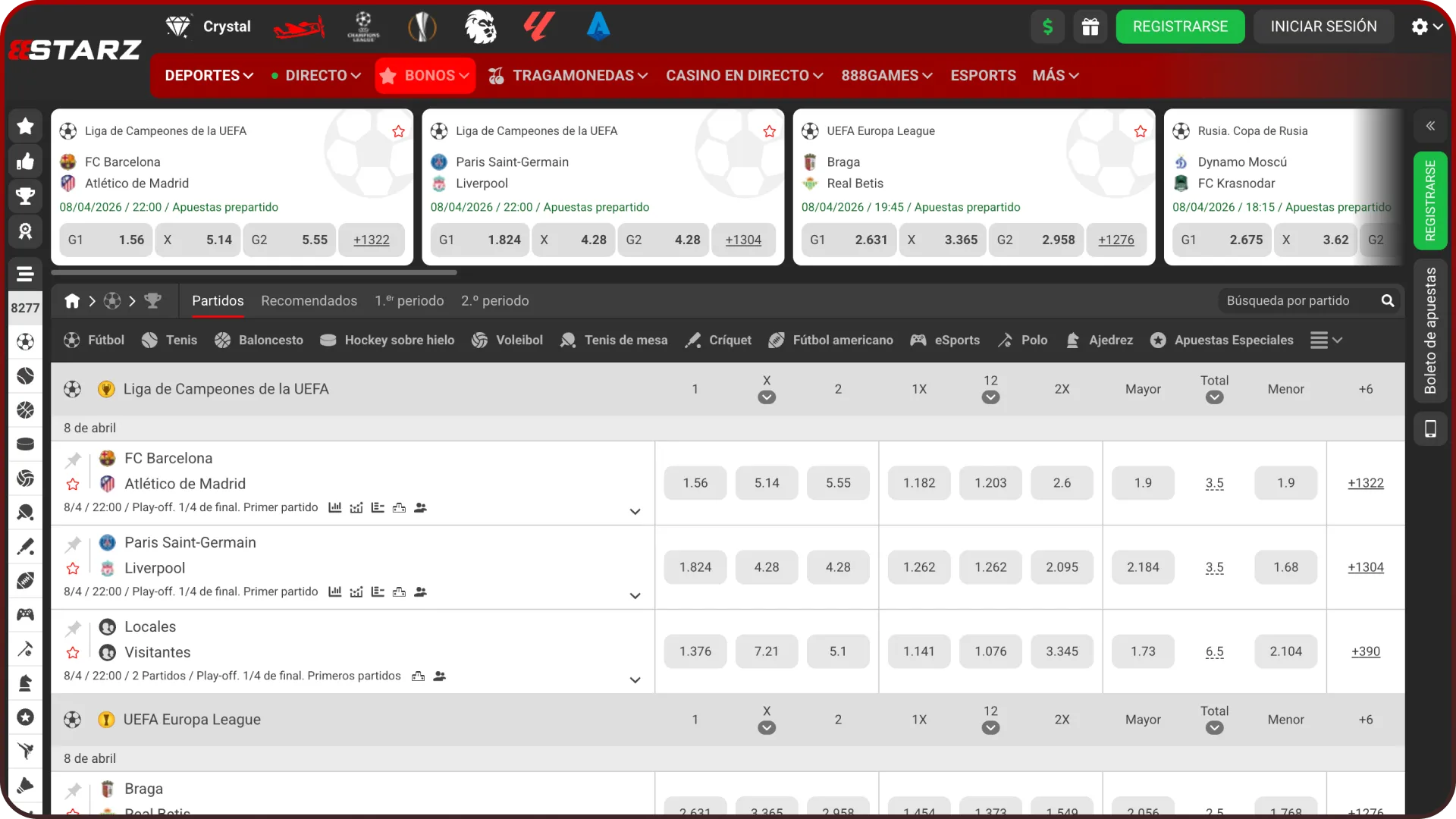Pin the Paris Saint-Germain vs Liverpool match
Viewport: 1456px width, 819px height.
[73, 544]
